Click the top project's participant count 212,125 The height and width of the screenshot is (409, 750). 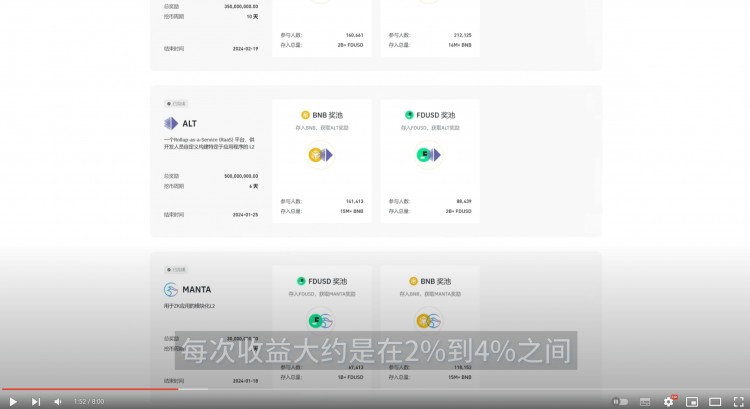coord(463,35)
